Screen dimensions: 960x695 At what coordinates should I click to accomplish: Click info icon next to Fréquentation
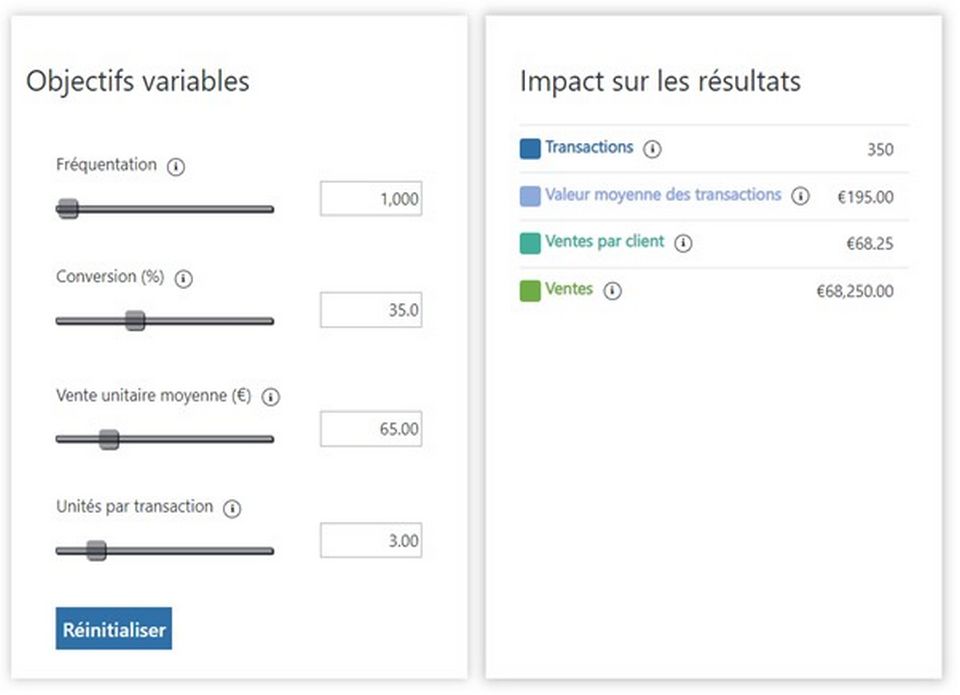176,167
